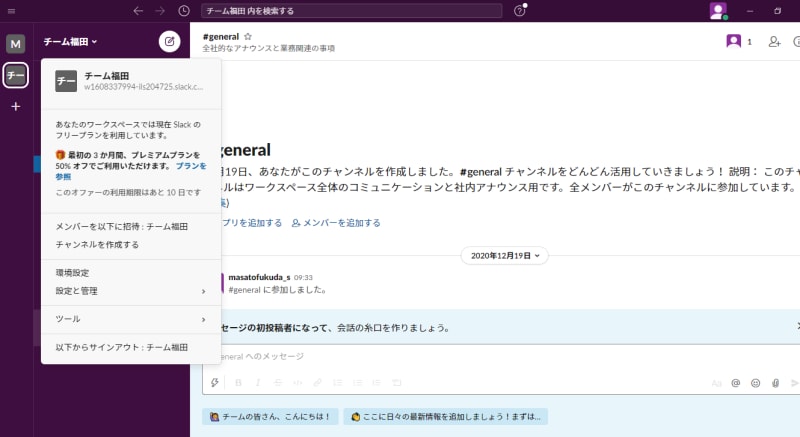Click the add workspace plus icon

coord(16,106)
